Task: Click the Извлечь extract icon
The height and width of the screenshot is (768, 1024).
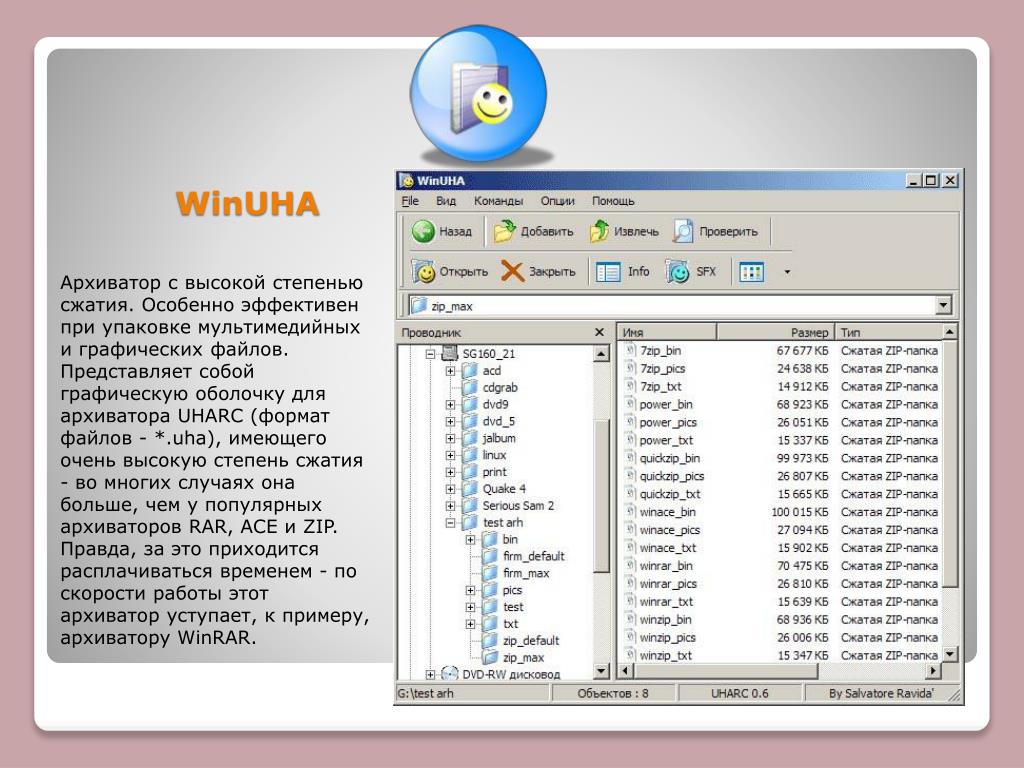Action: click(599, 231)
